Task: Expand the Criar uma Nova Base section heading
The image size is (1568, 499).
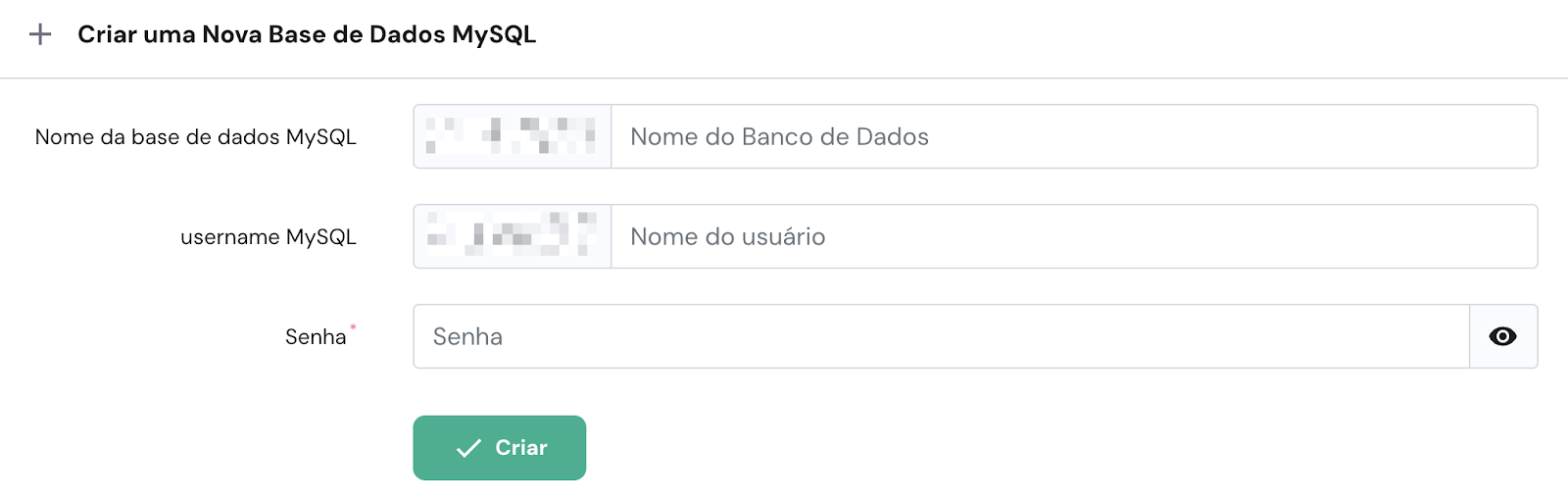Action: pyautogui.click(x=306, y=35)
